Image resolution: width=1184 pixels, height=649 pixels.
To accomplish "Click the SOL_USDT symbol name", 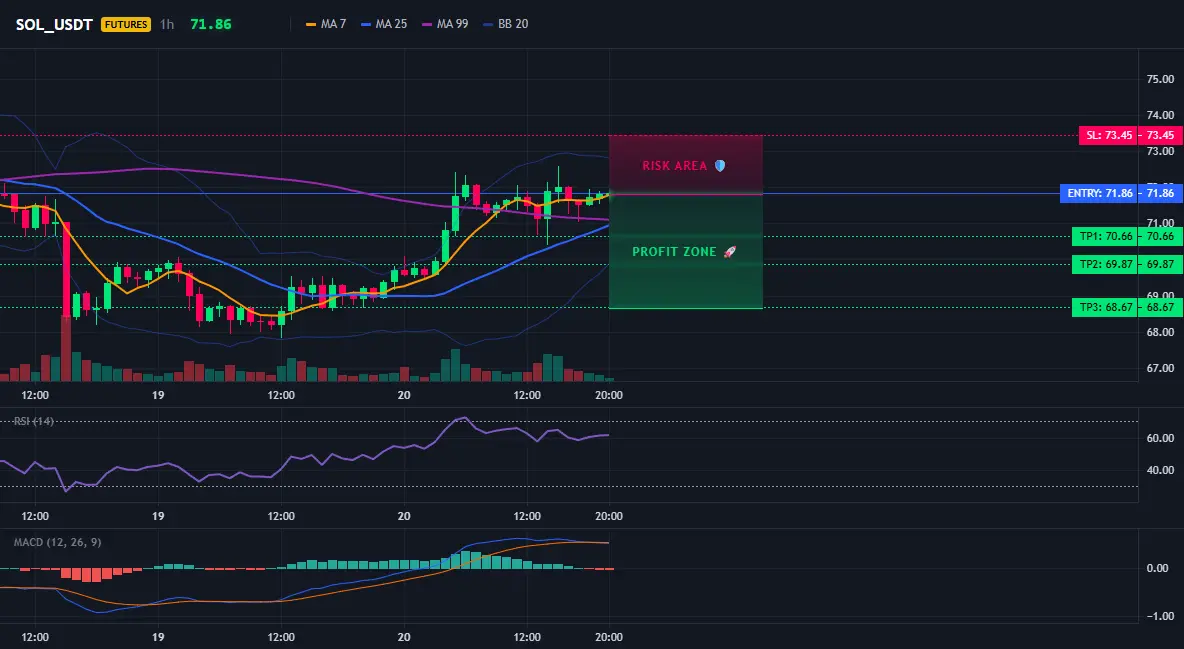I will (x=54, y=24).
